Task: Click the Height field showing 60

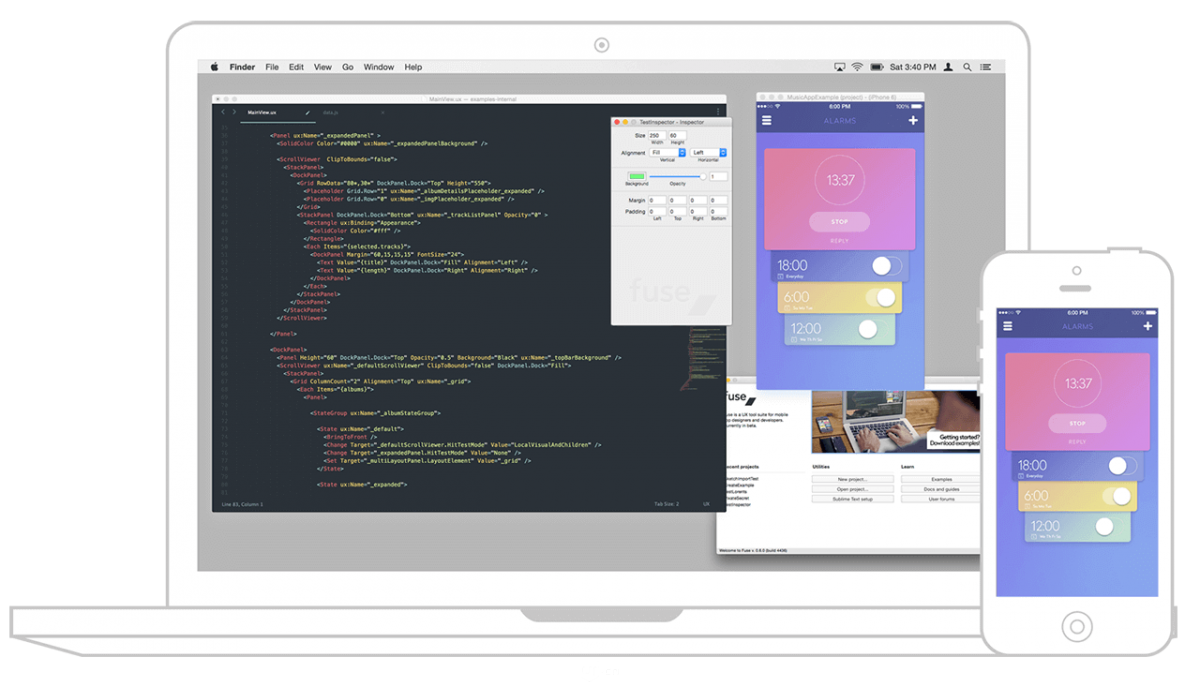Action: click(677, 135)
